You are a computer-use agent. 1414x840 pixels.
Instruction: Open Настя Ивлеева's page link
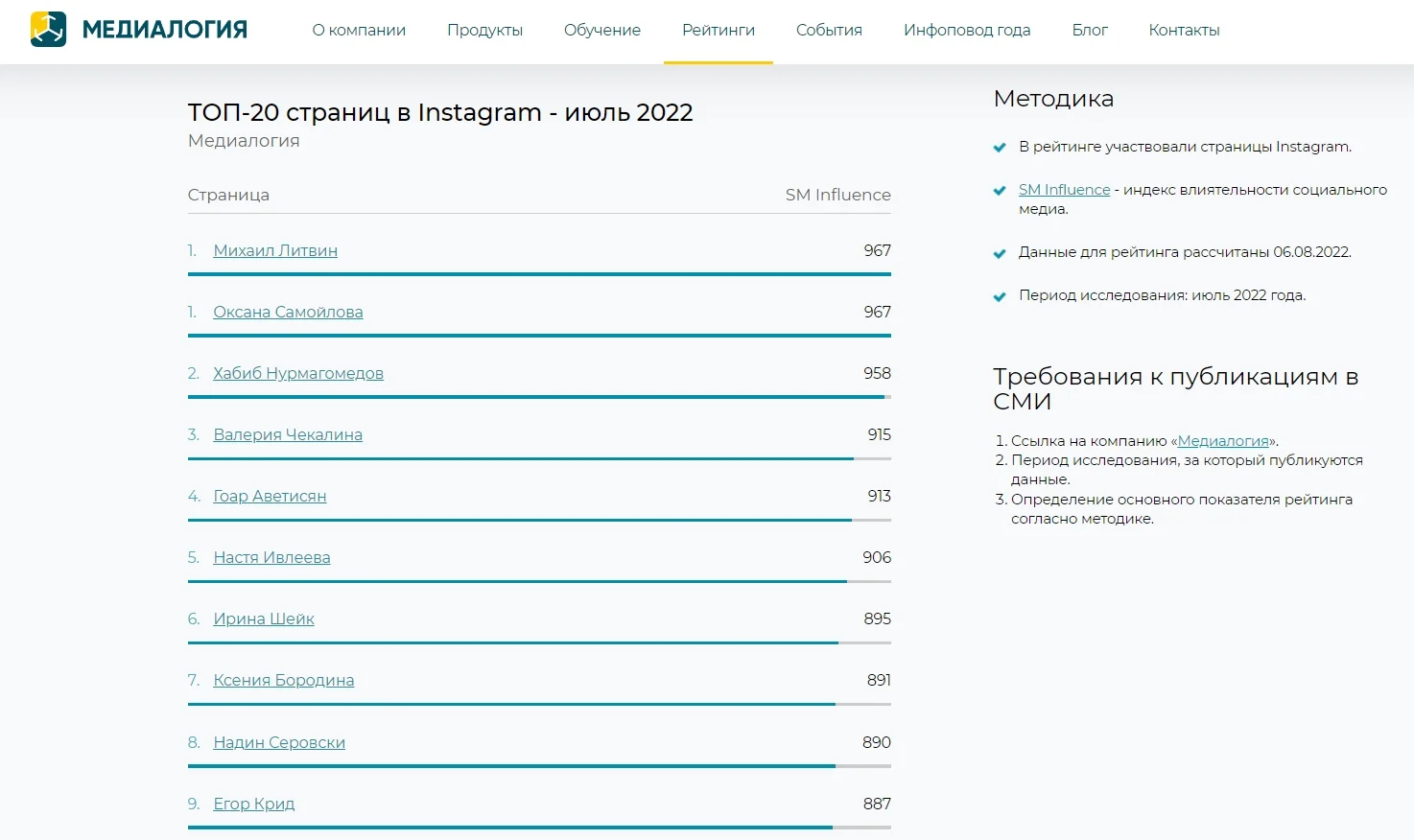271,557
